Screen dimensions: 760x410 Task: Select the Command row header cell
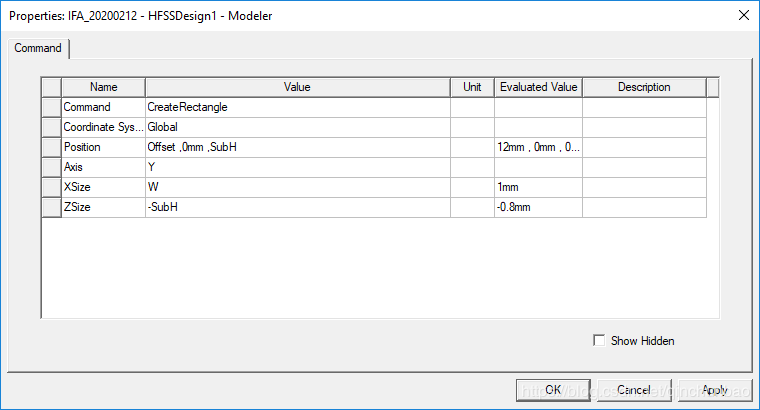[x=51, y=107]
